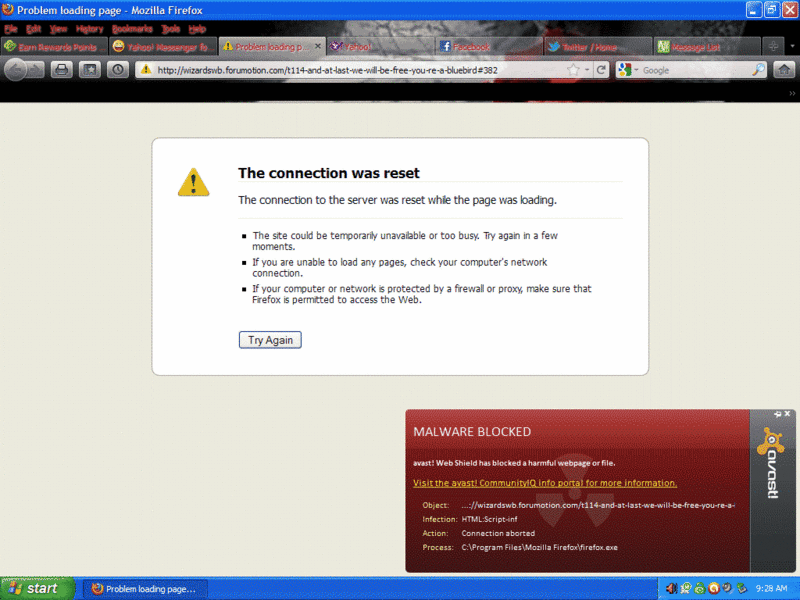The height and width of the screenshot is (600, 800).
Task: Select the Problem loading page taskbar button
Action: [145, 589]
